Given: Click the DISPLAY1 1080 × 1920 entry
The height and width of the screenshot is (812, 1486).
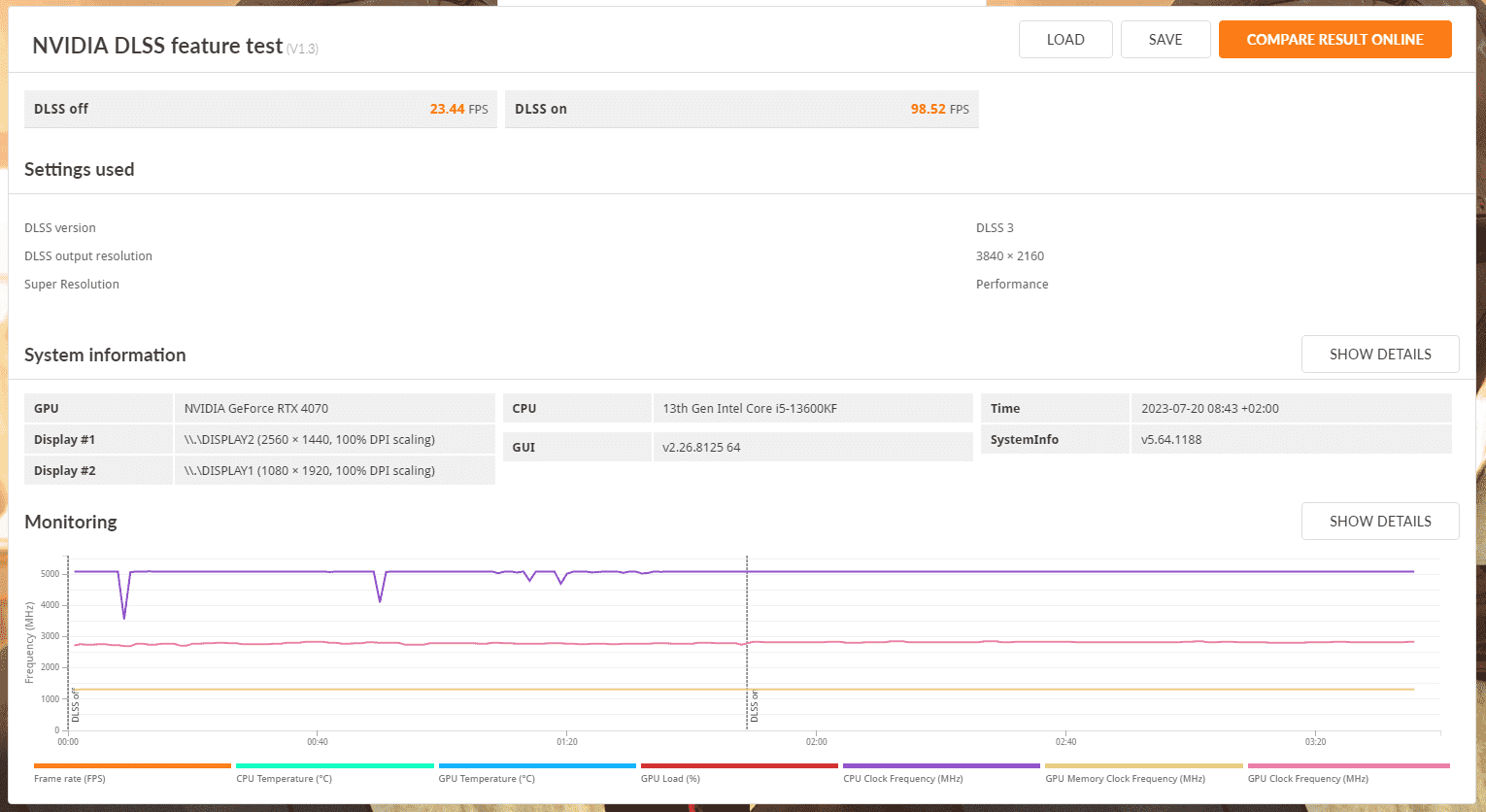Looking at the screenshot, I should coord(310,471).
